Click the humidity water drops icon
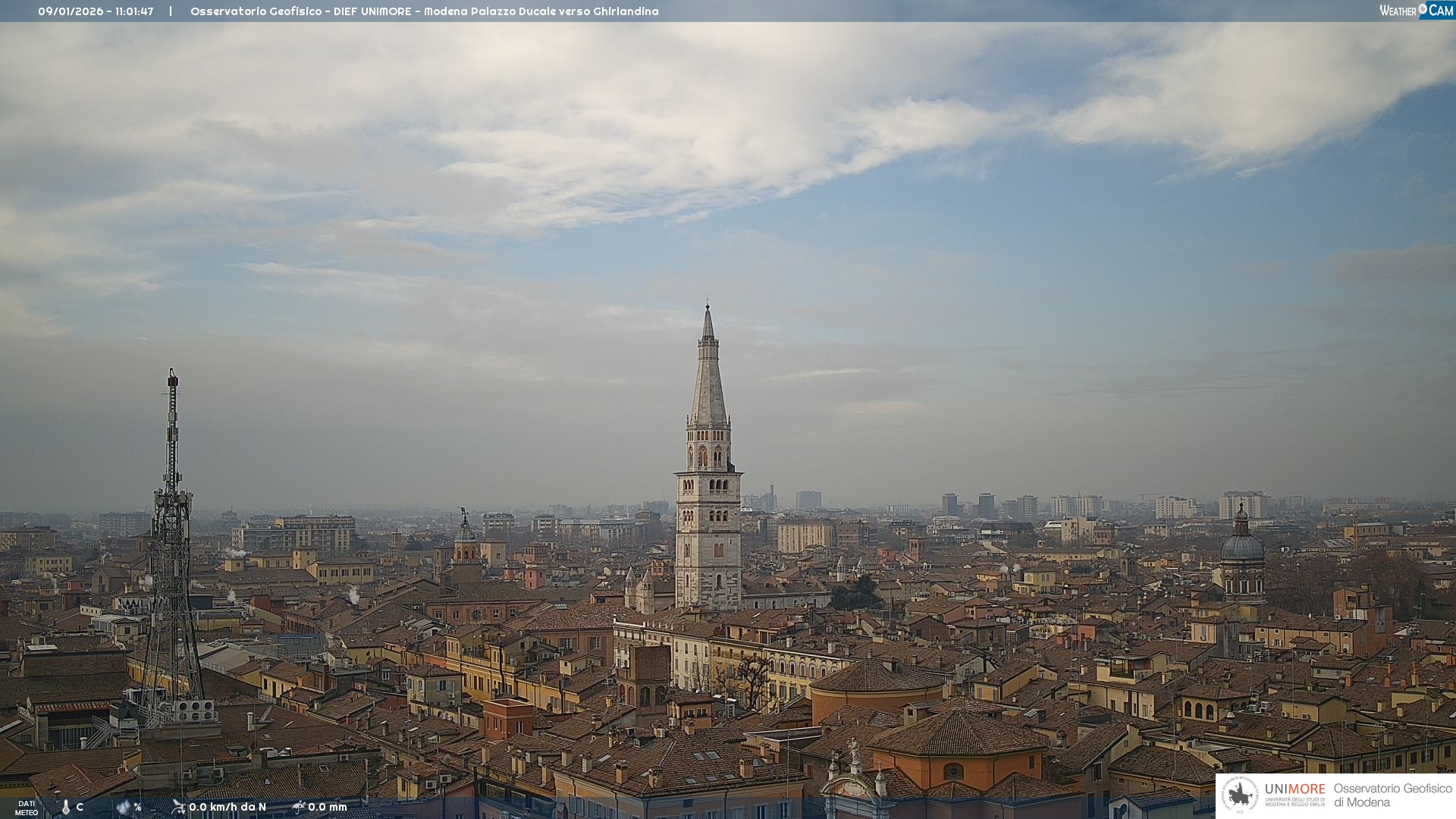Image resolution: width=1456 pixels, height=819 pixels. [124, 807]
